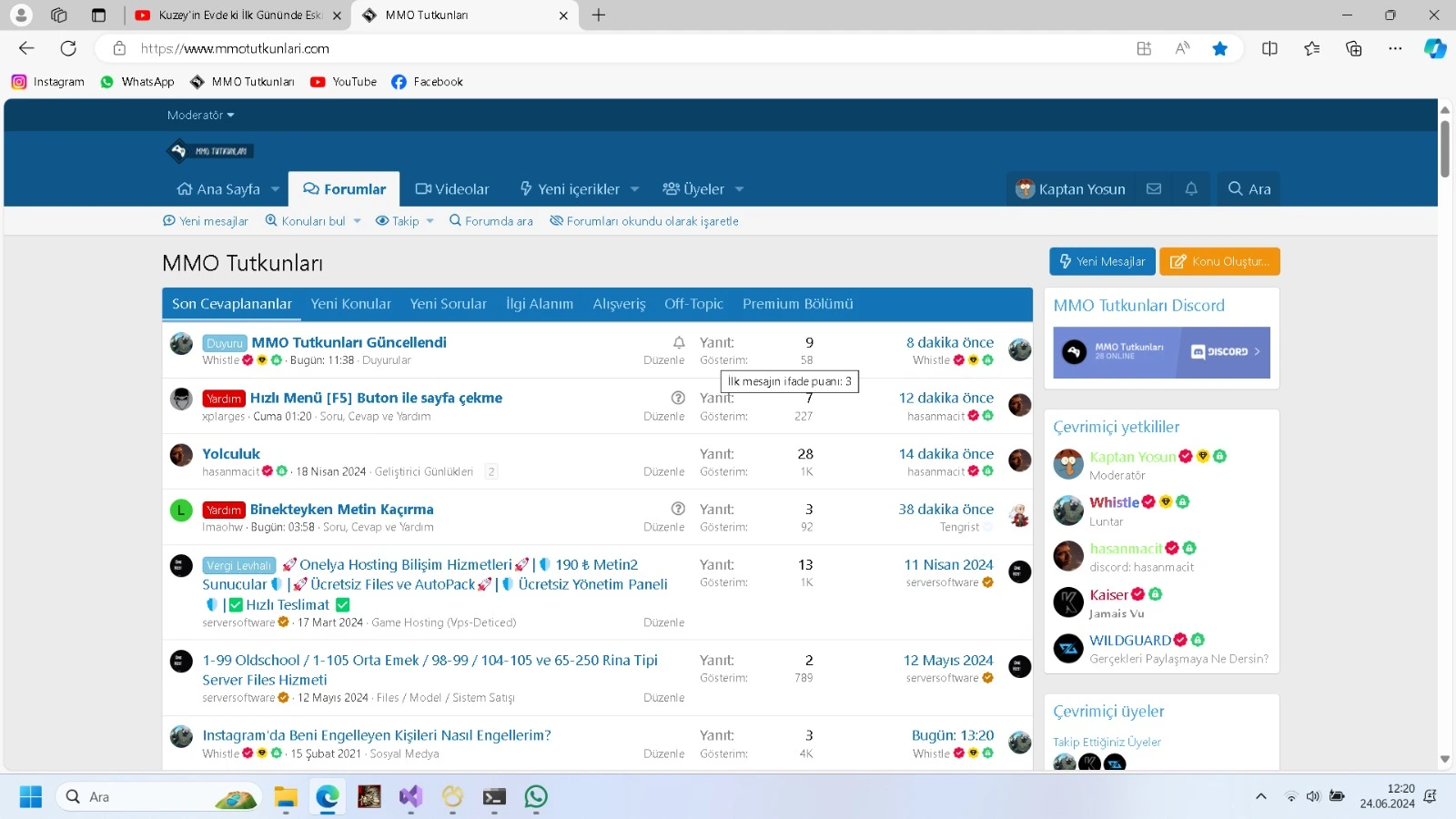This screenshot has width=1456, height=819.
Task: Expand Üyeler dropdown arrow
Action: 739,189
